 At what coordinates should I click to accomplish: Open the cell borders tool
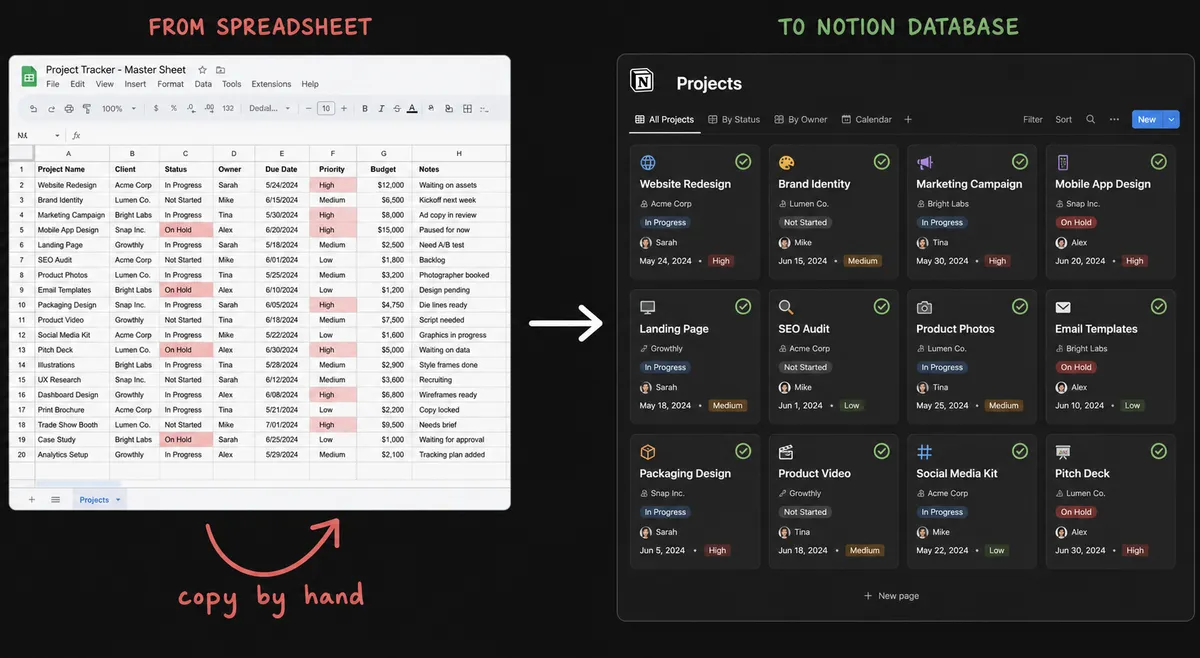click(x=467, y=108)
